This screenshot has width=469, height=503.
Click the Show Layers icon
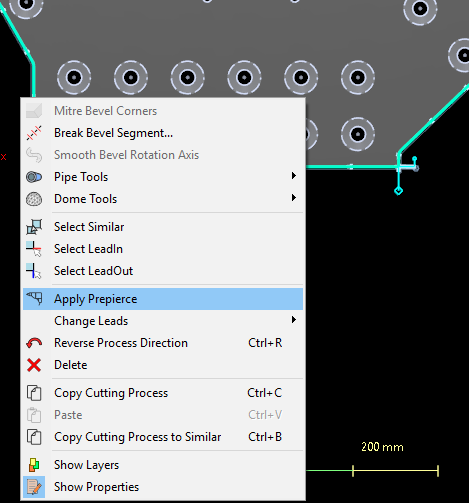pyautogui.click(x=34, y=465)
